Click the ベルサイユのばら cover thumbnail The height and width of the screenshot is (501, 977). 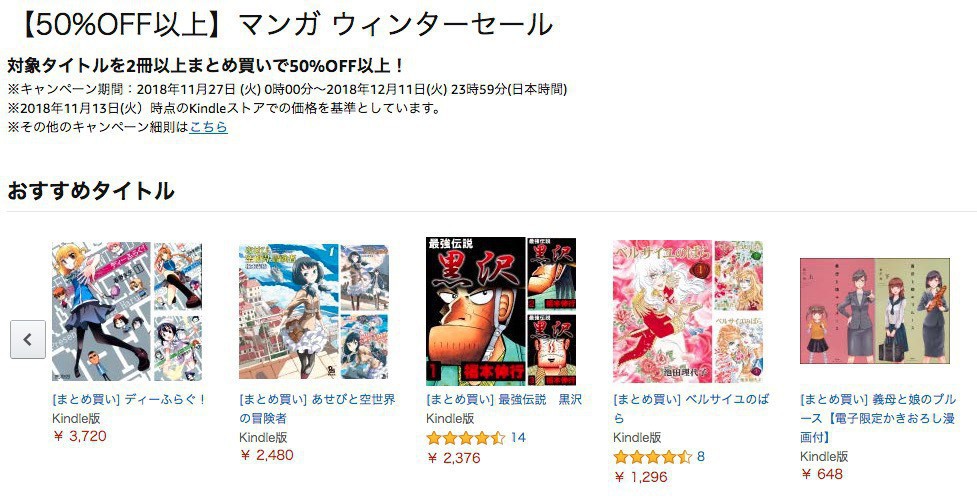pos(688,311)
